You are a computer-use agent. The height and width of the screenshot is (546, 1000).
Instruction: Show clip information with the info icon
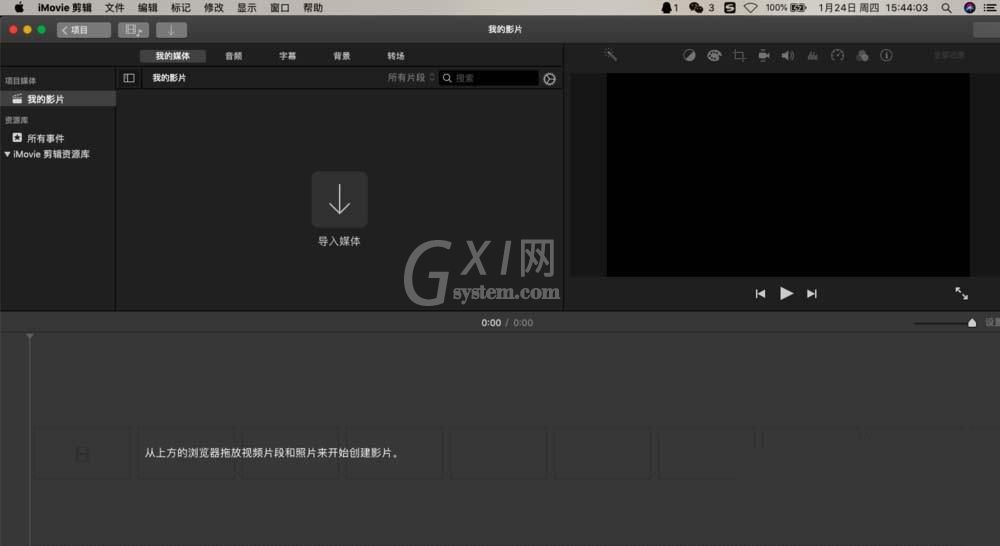[886, 55]
